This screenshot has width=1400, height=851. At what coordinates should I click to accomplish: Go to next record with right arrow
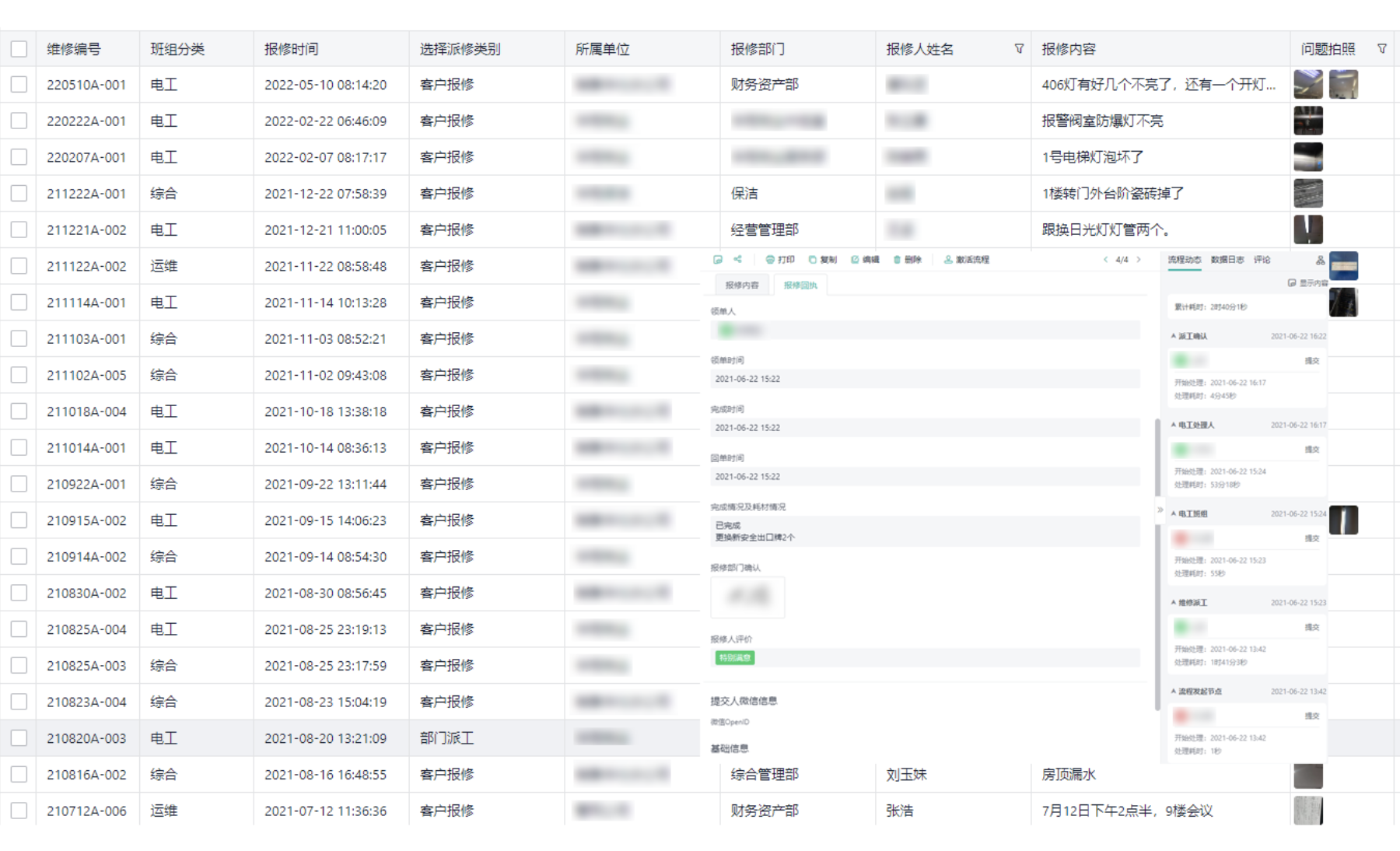(1139, 260)
